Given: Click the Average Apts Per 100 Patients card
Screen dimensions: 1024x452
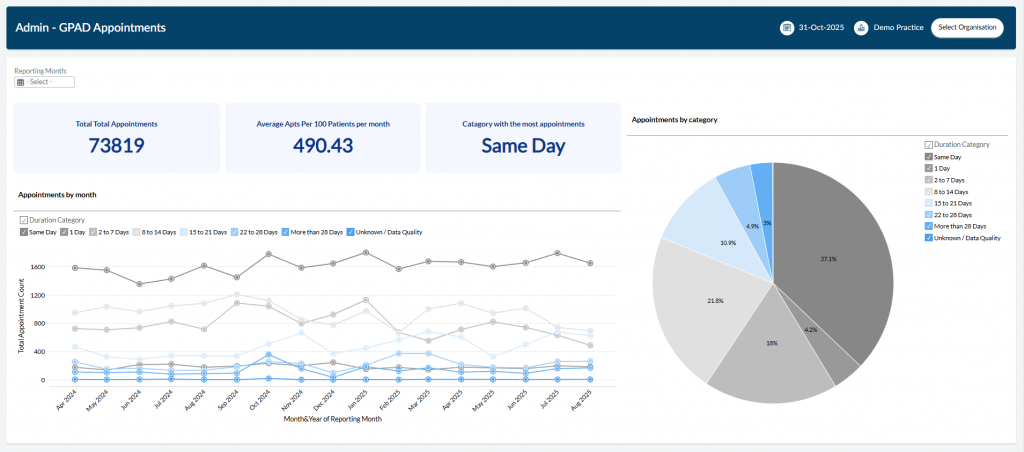Looking at the screenshot, I should (323, 137).
